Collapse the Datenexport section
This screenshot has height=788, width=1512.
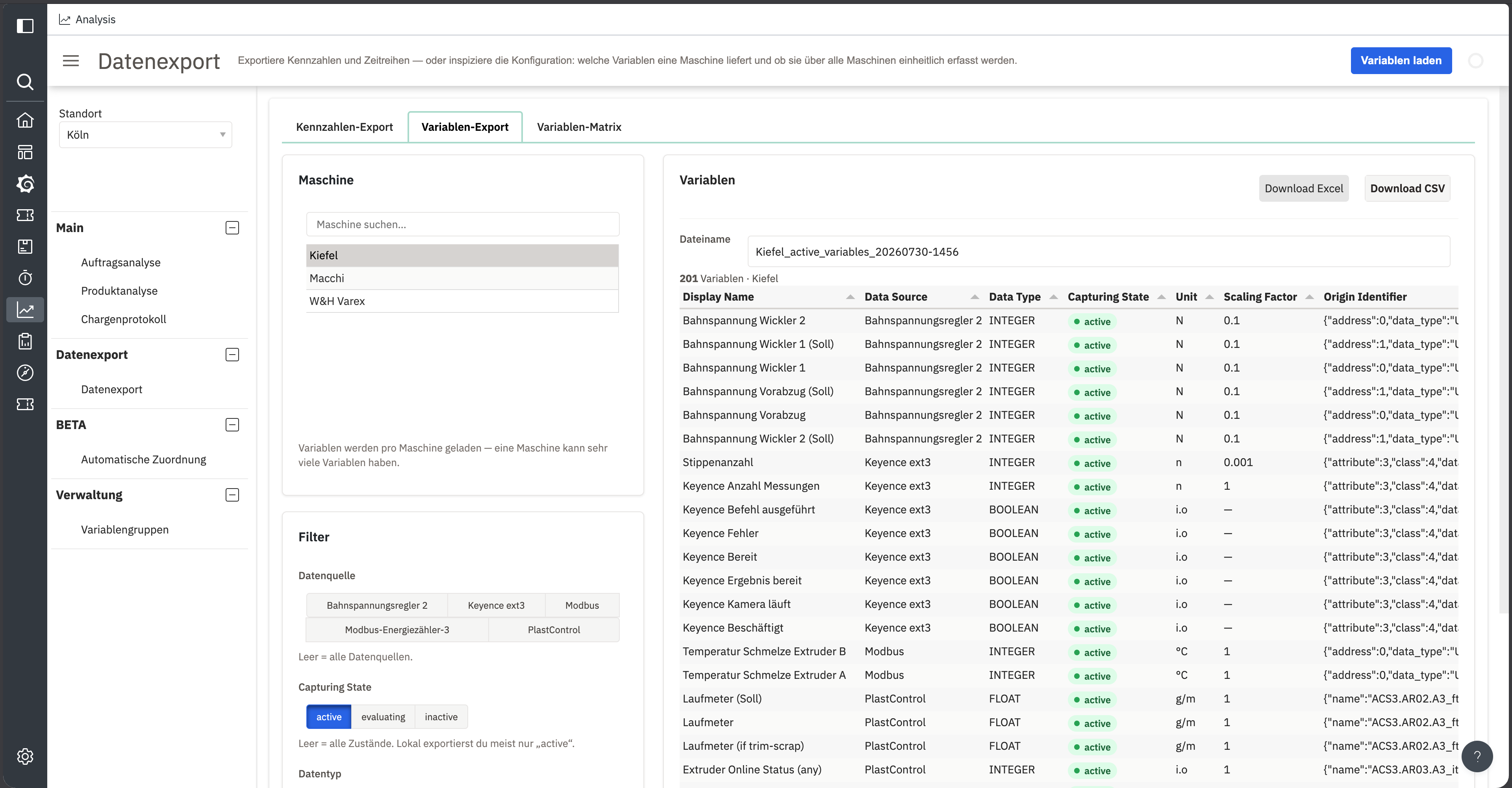(232, 355)
